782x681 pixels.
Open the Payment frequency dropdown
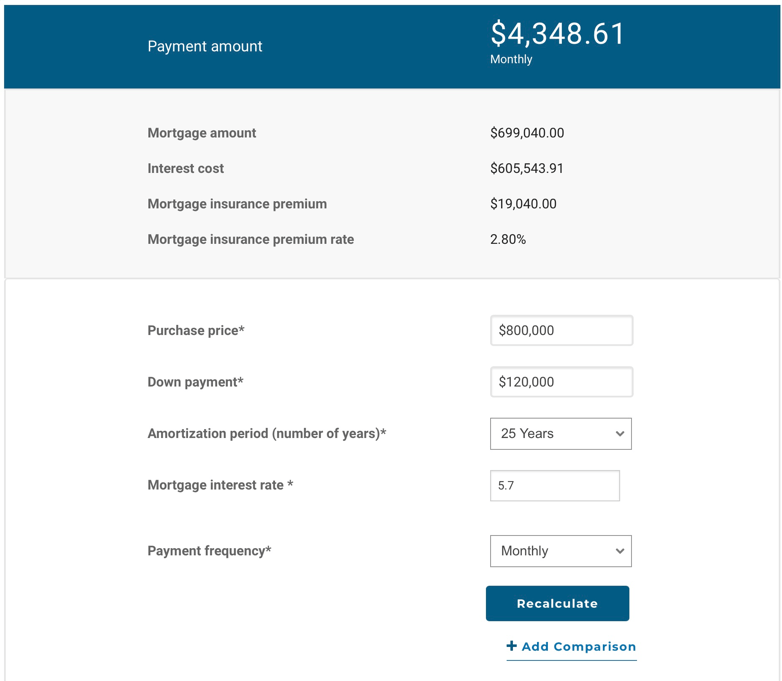560,551
